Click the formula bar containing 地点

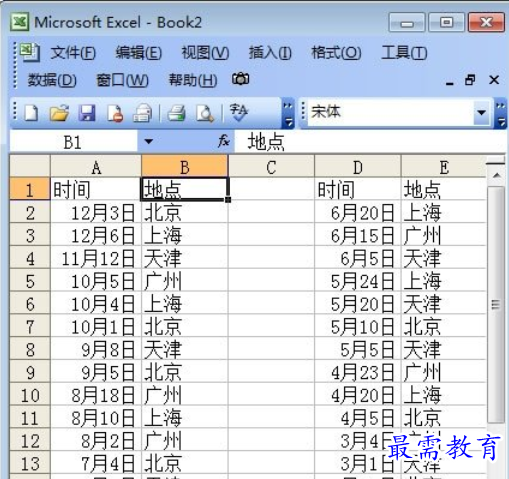pyautogui.click(x=370, y=142)
